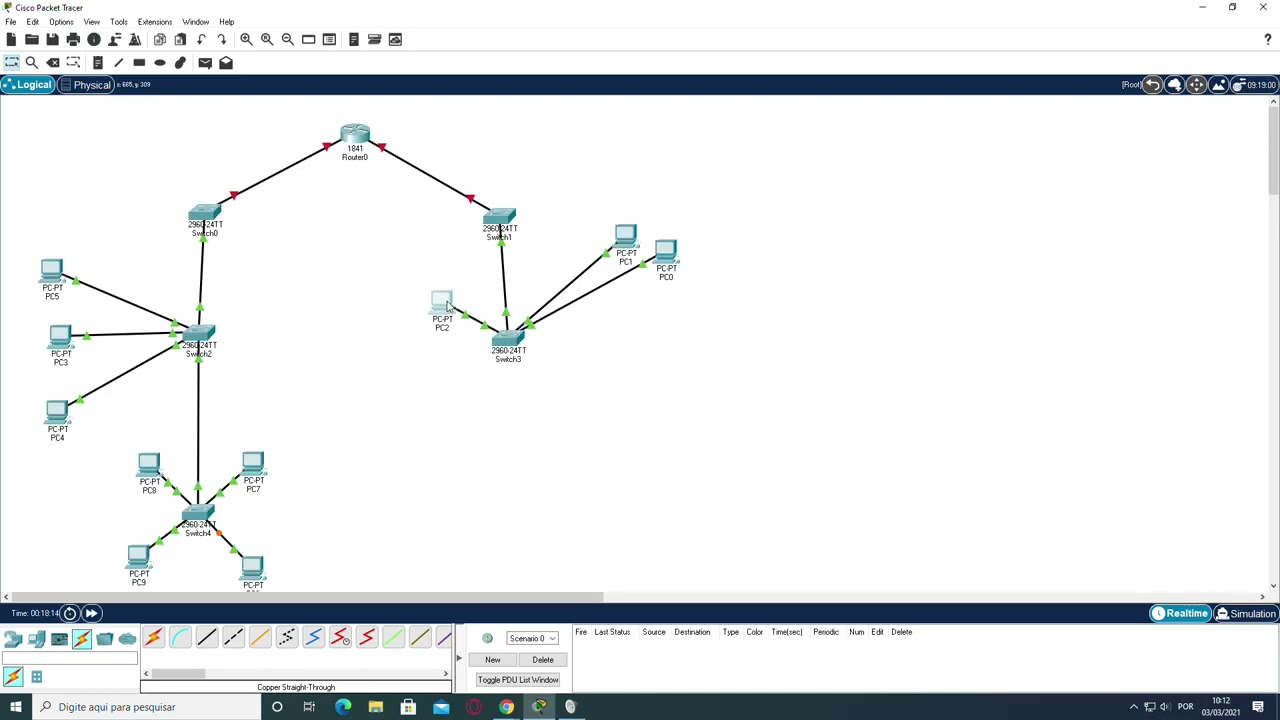Switch to Physical workspace view
The image size is (1280, 720).
[x=85, y=85]
